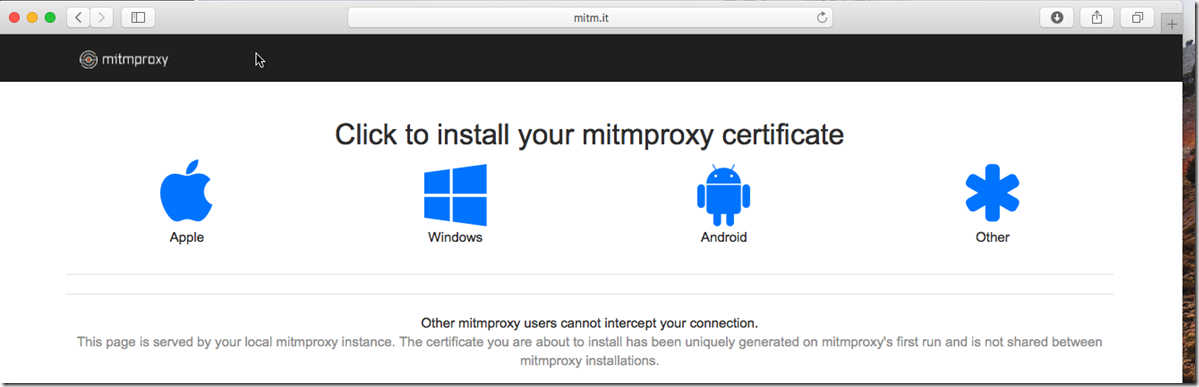Go back with Safari back arrow
This screenshot has height=387, width=1199.
coord(79,17)
